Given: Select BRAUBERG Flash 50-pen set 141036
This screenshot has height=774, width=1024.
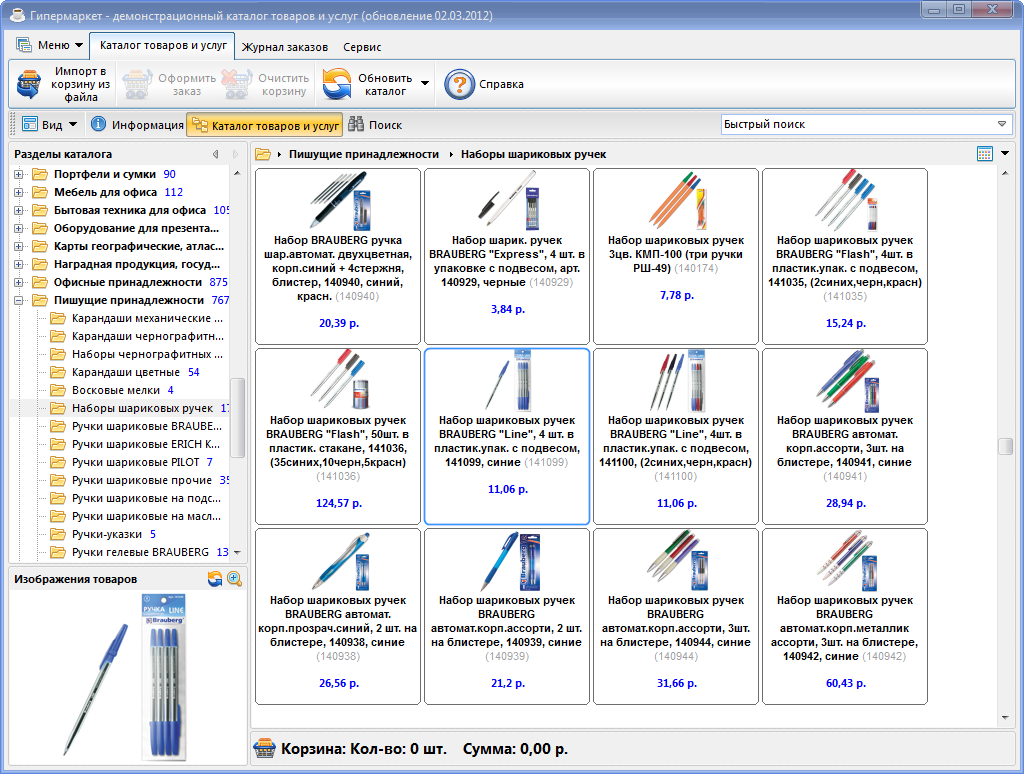Looking at the screenshot, I should click(338, 436).
